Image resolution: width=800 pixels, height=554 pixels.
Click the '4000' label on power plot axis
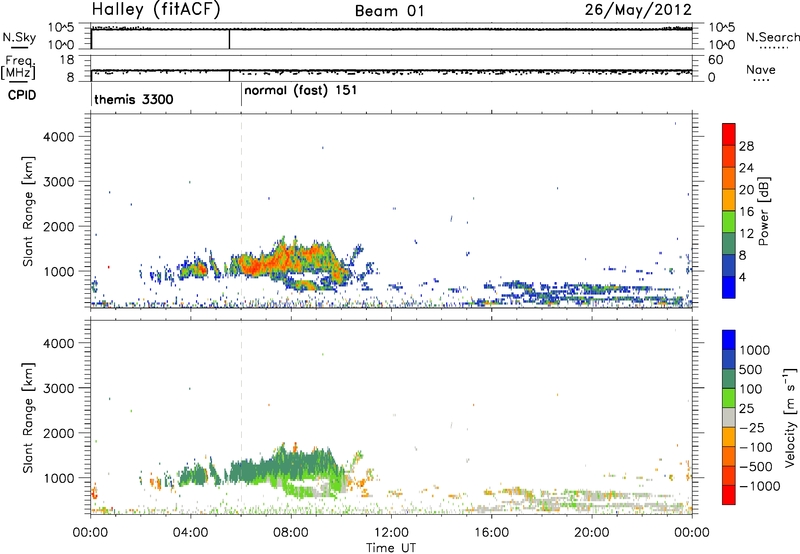pos(58,137)
